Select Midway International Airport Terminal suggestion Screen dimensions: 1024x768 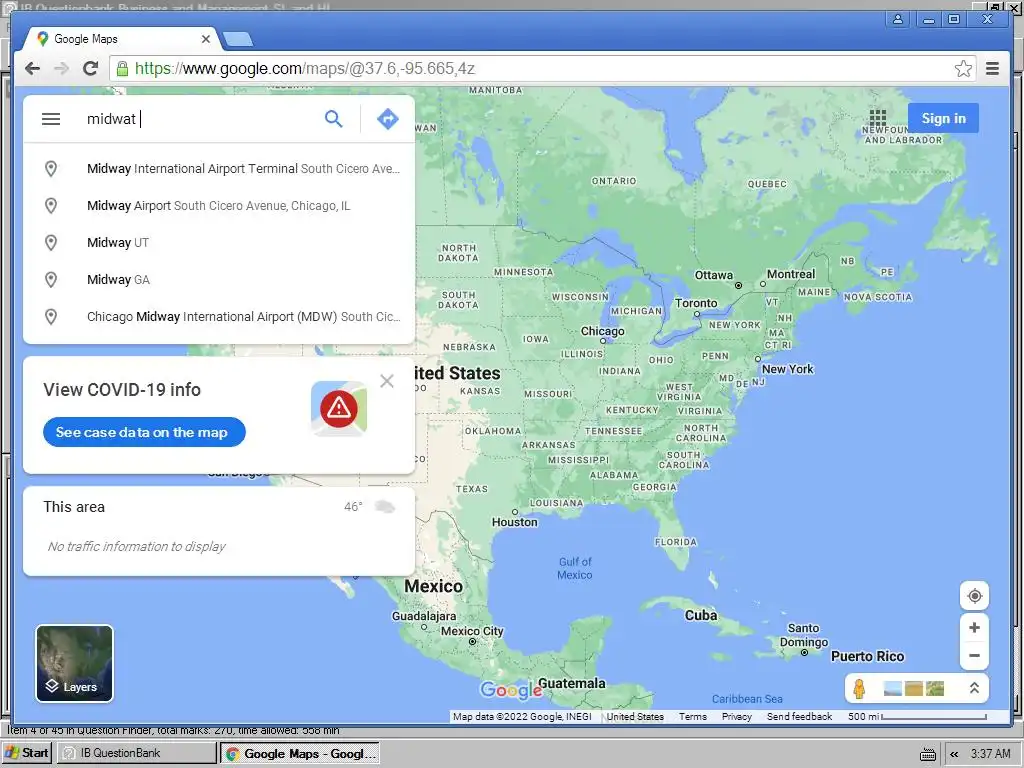tap(219, 168)
